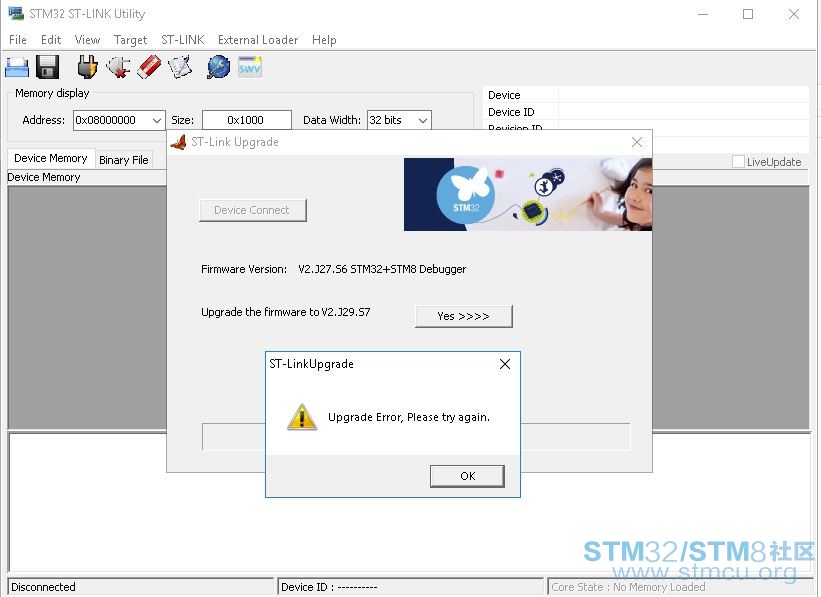
Task: Switch to the Device Memory tab
Action: tap(51, 158)
